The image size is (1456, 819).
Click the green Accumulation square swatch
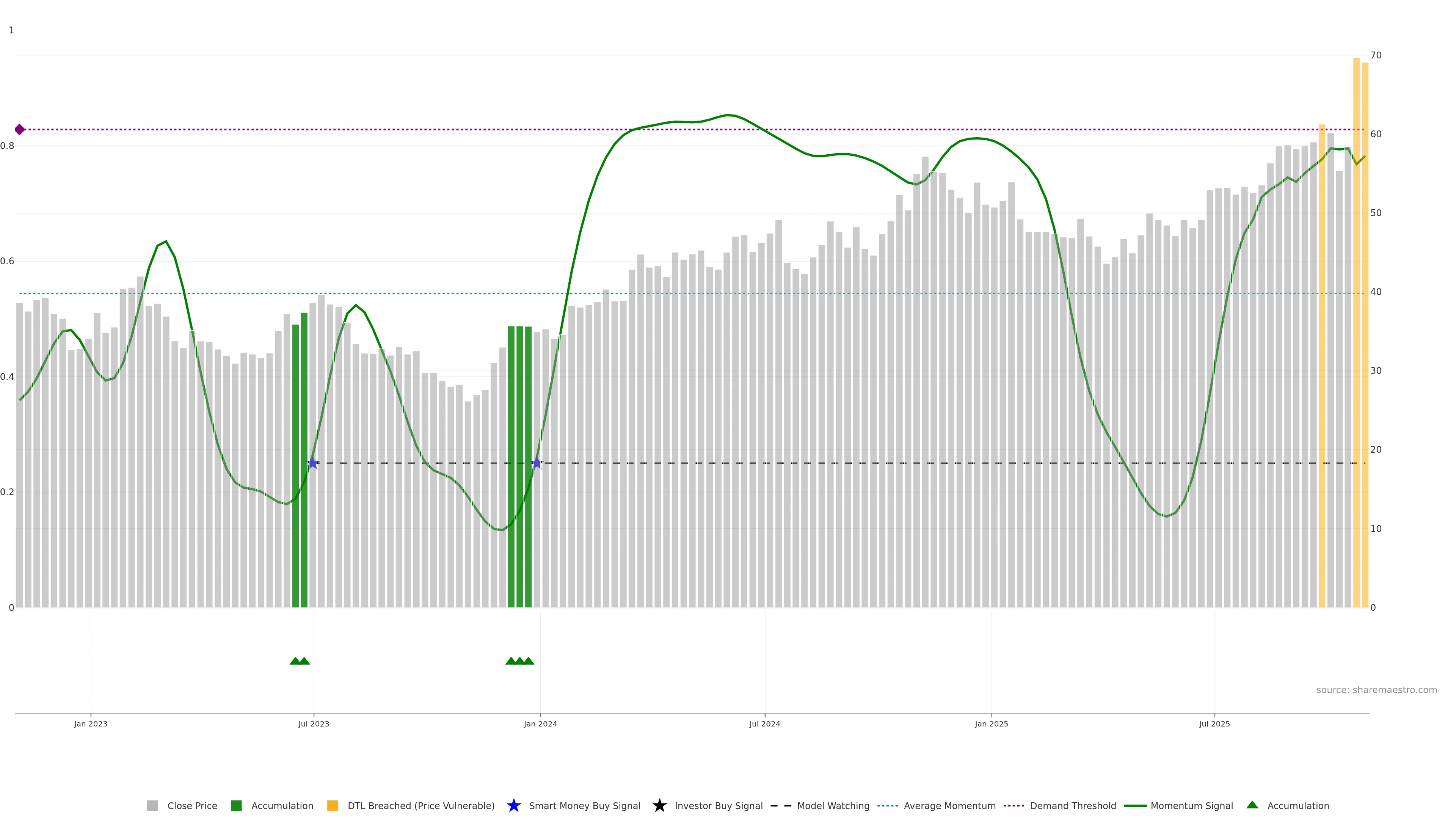coord(236,805)
